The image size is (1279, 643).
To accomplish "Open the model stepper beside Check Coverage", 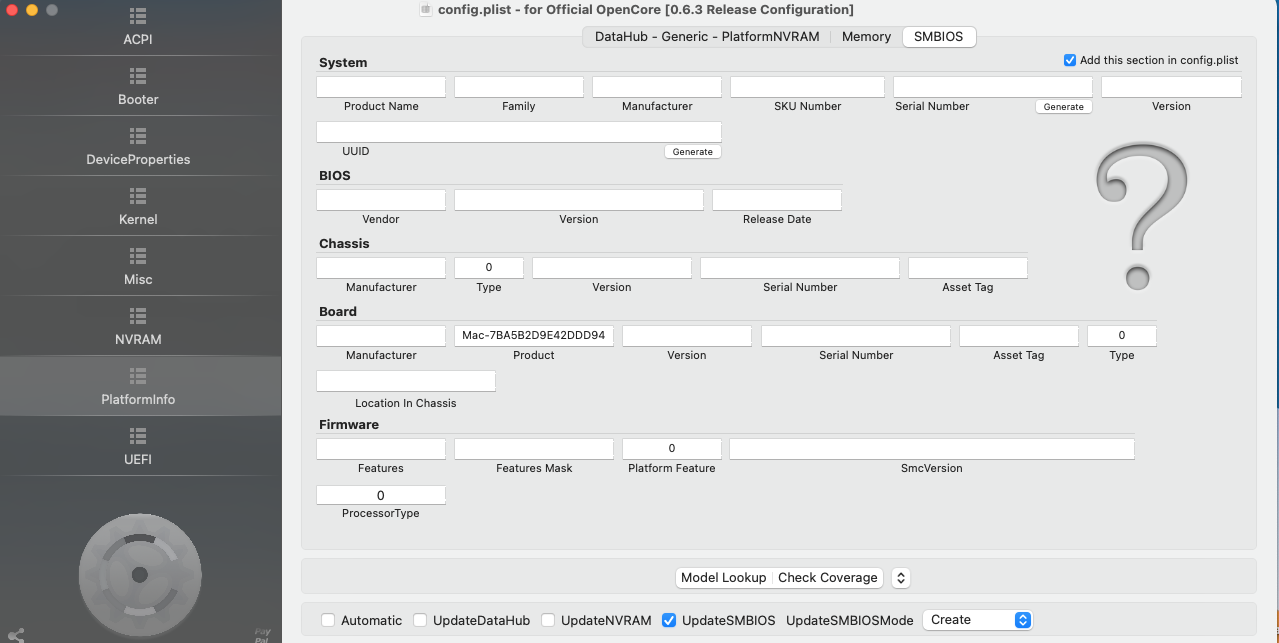I will (900, 578).
